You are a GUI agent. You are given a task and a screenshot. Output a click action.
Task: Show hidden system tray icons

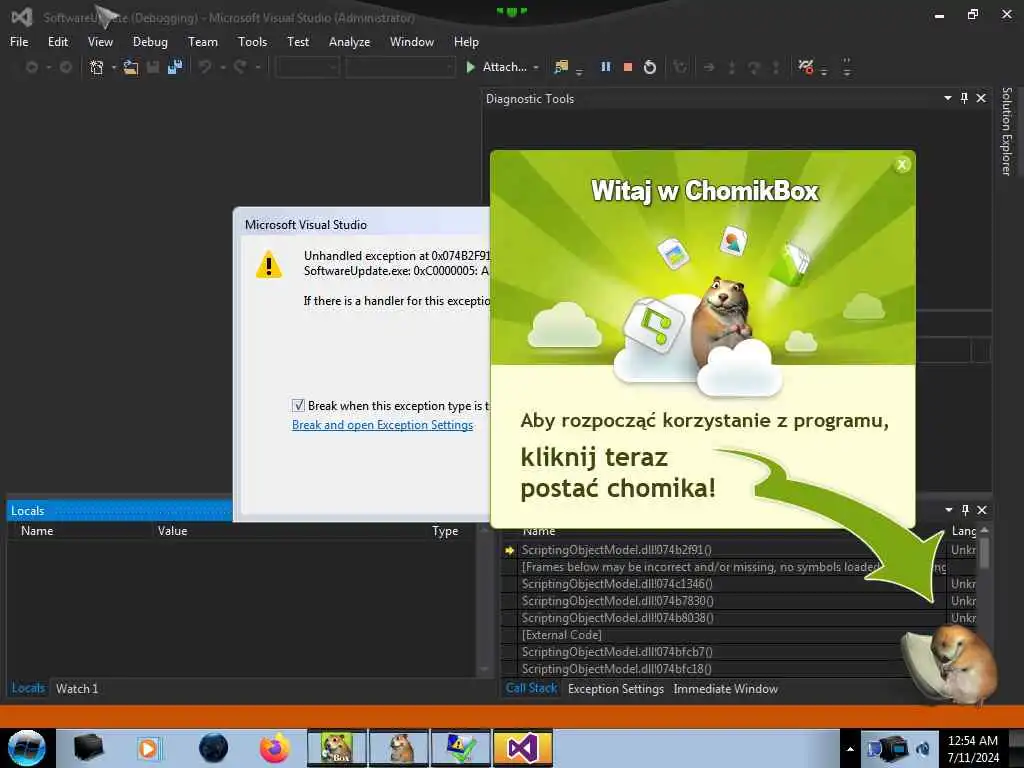click(850, 749)
